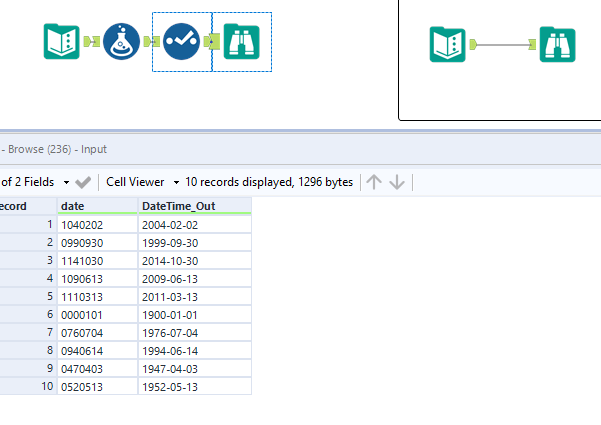Select cell 1141030
The image size is (601, 425).
pyautogui.click(x=97, y=261)
